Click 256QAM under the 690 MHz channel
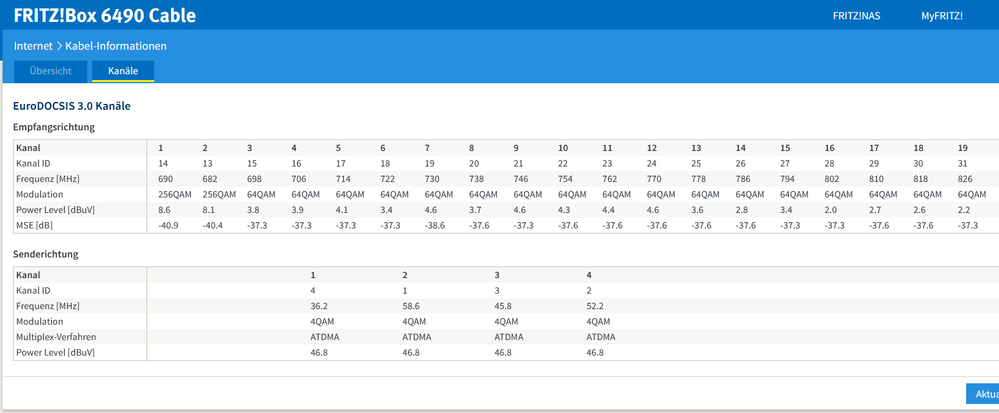 point(175,194)
